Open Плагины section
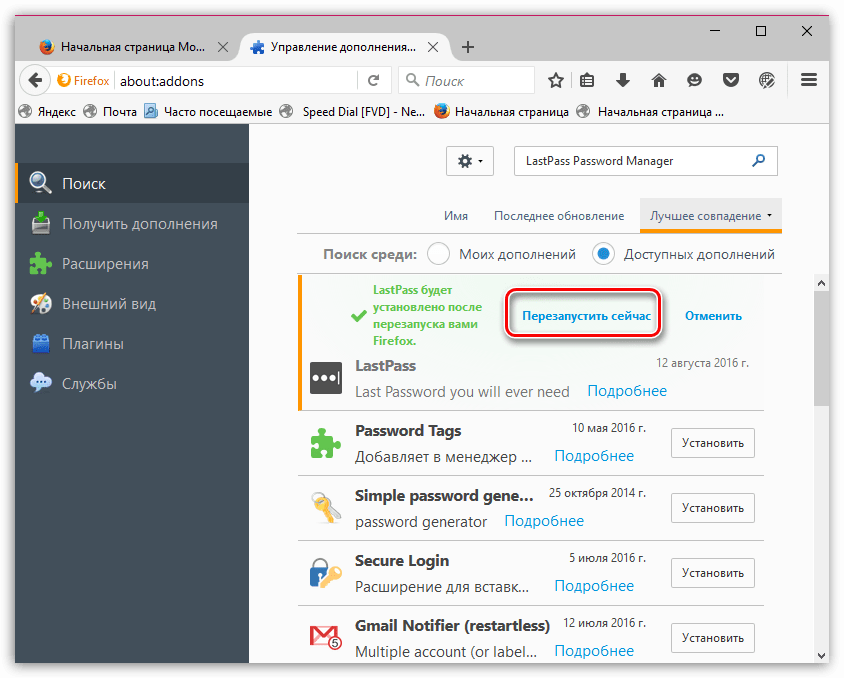This screenshot has height=678, width=844. tap(132, 343)
